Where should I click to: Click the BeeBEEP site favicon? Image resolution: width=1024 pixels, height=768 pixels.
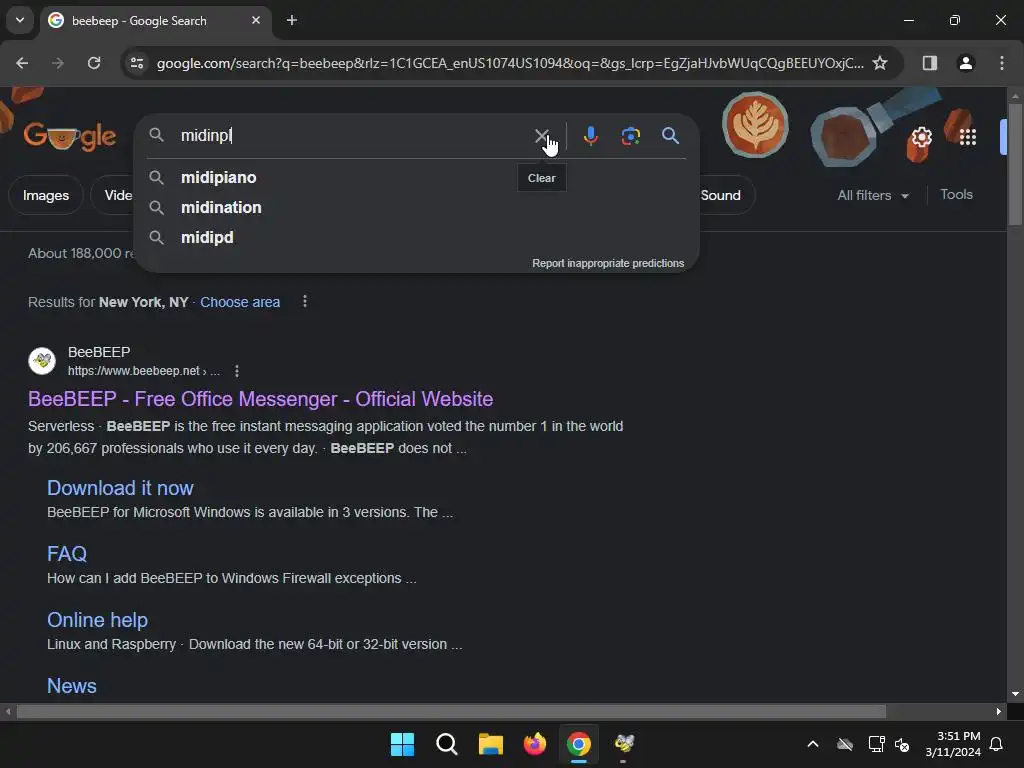click(42, 360)
